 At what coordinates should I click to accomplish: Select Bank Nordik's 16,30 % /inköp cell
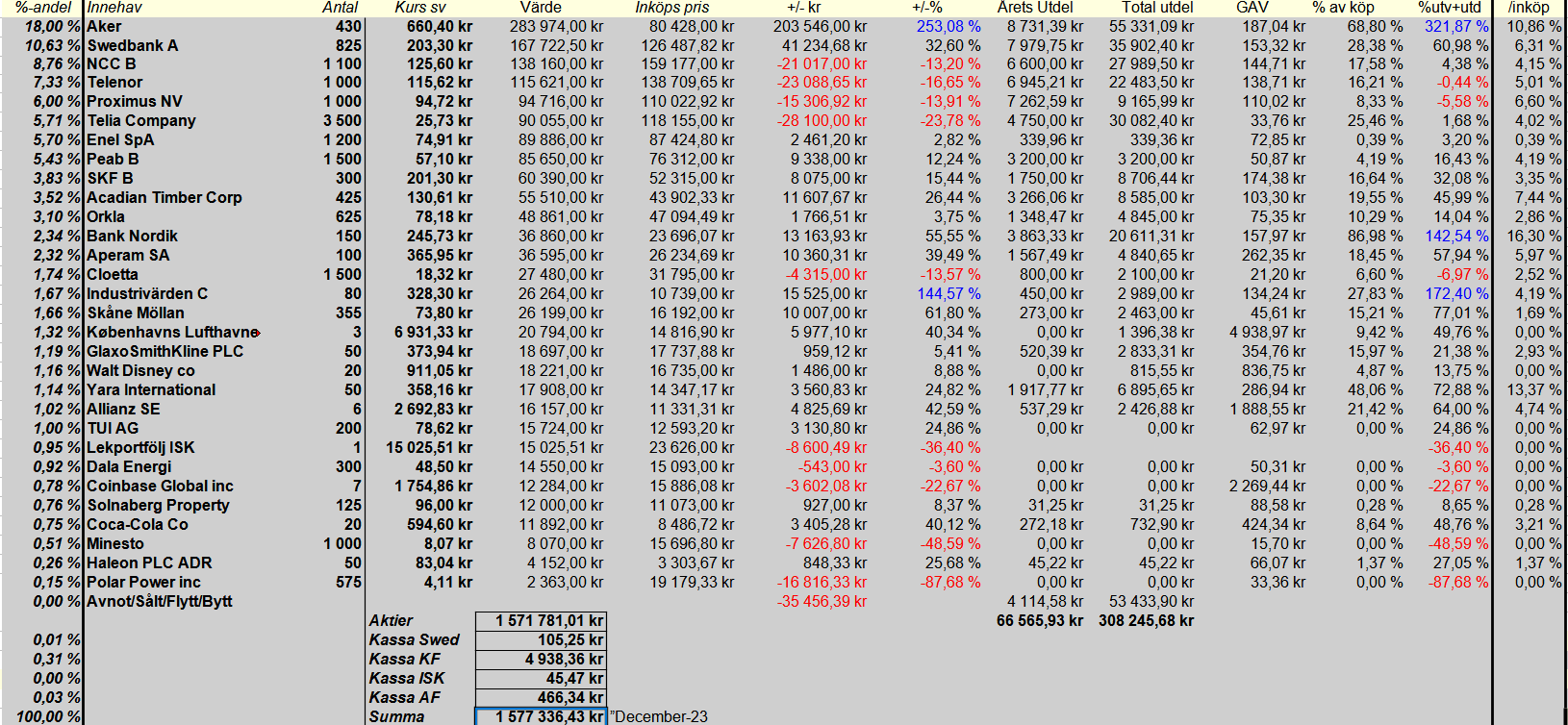click(1534, 237)
